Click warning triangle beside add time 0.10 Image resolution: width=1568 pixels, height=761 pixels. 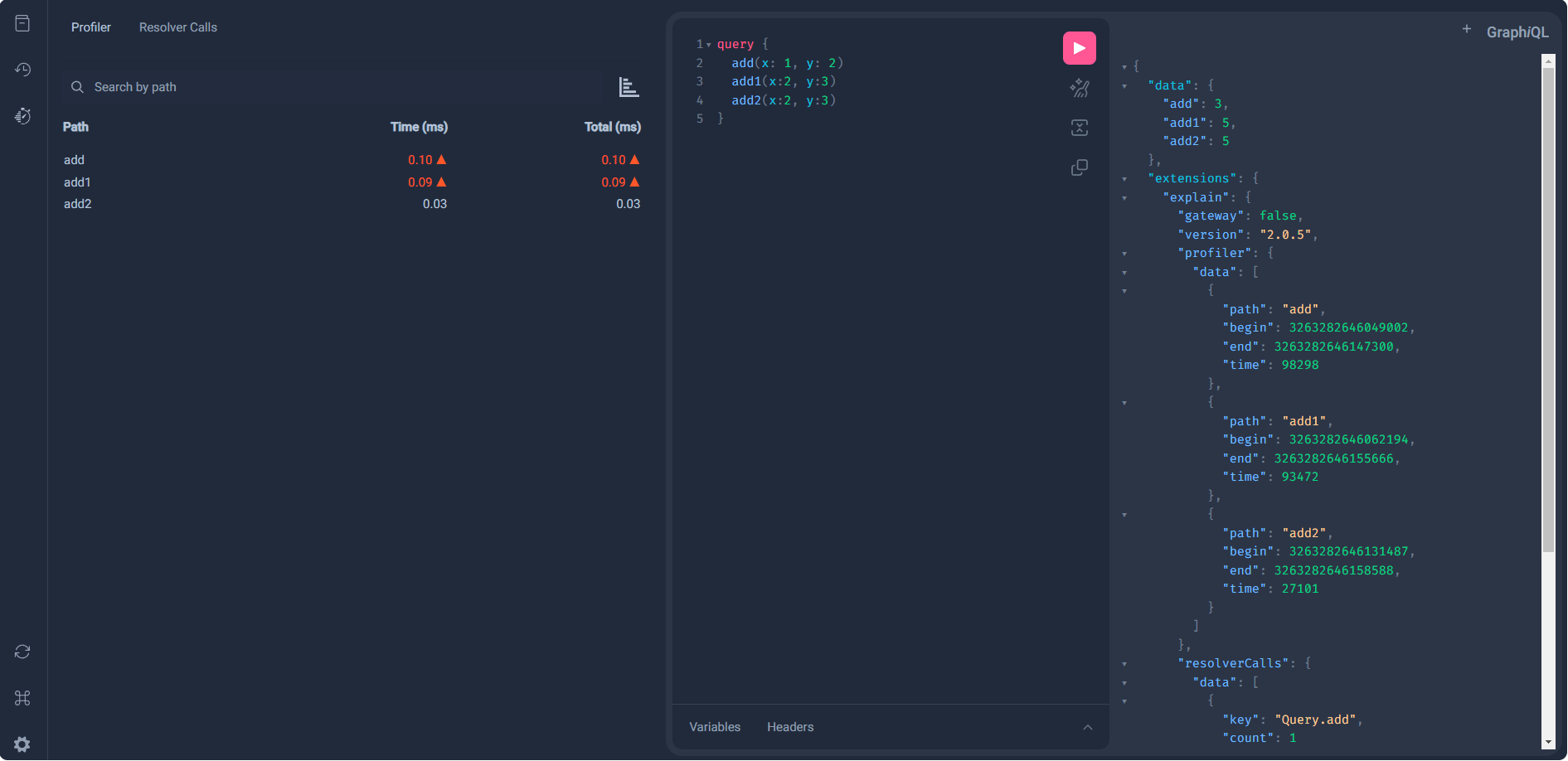tap(441, 159)
